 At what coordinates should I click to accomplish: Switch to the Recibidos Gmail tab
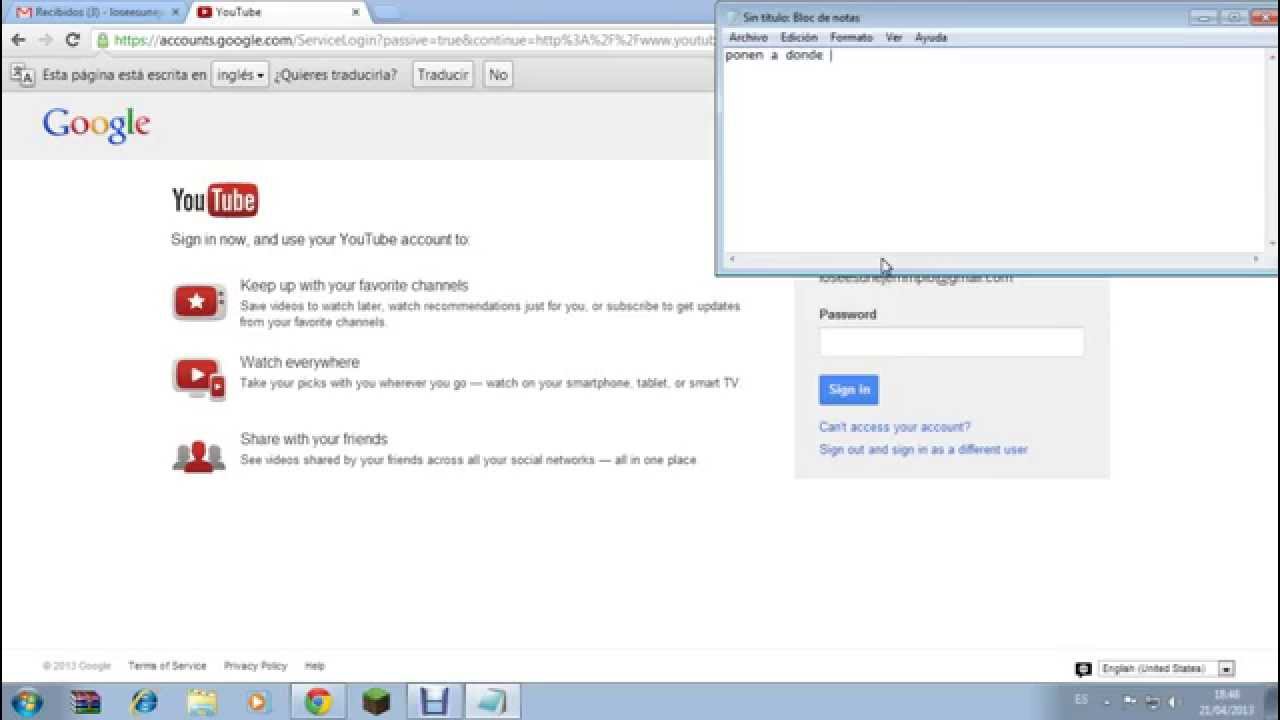[x=99, y=12]
